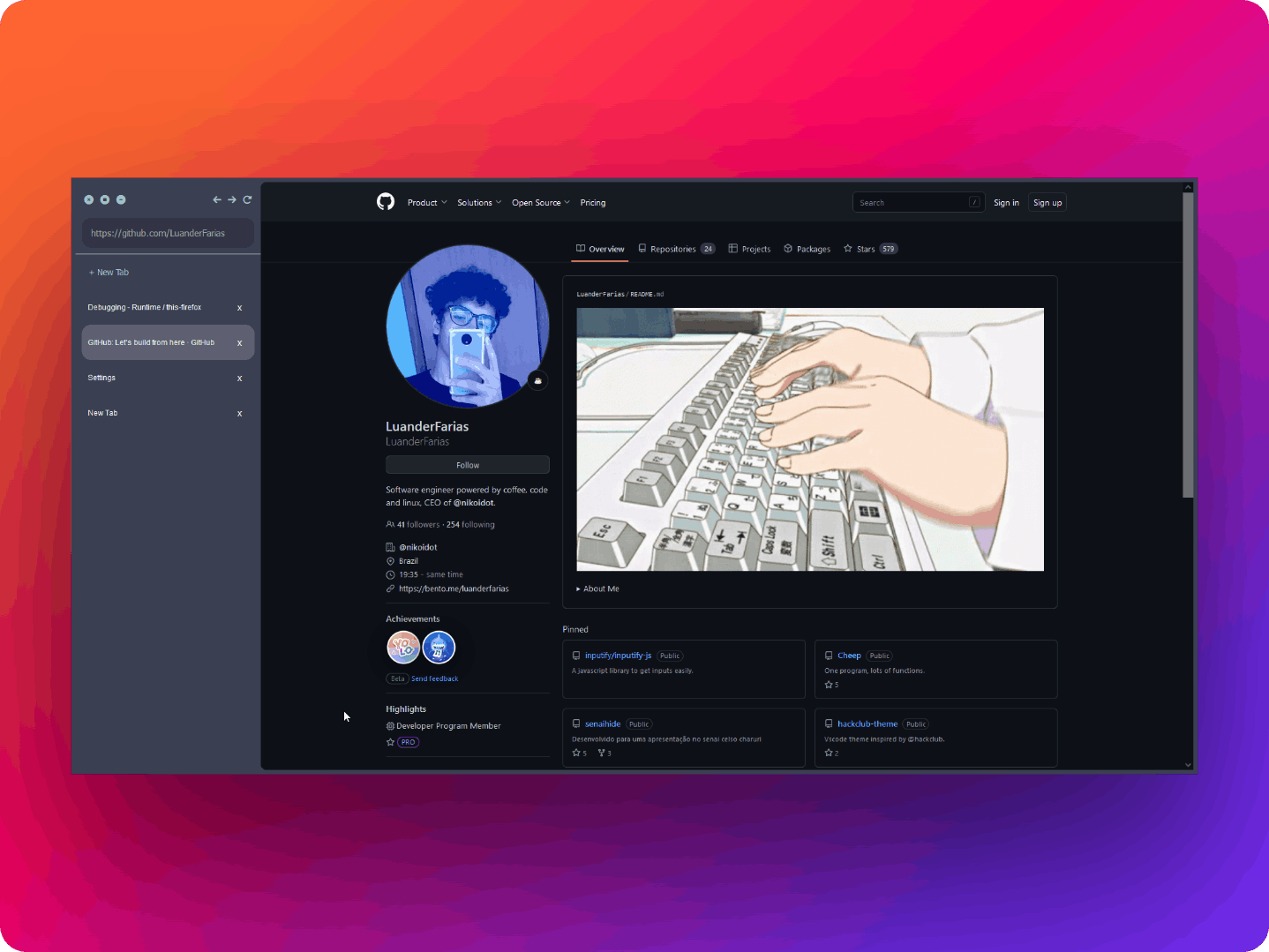
Task: Click the profile status emoji badge
Action: [x=537, y=380]
